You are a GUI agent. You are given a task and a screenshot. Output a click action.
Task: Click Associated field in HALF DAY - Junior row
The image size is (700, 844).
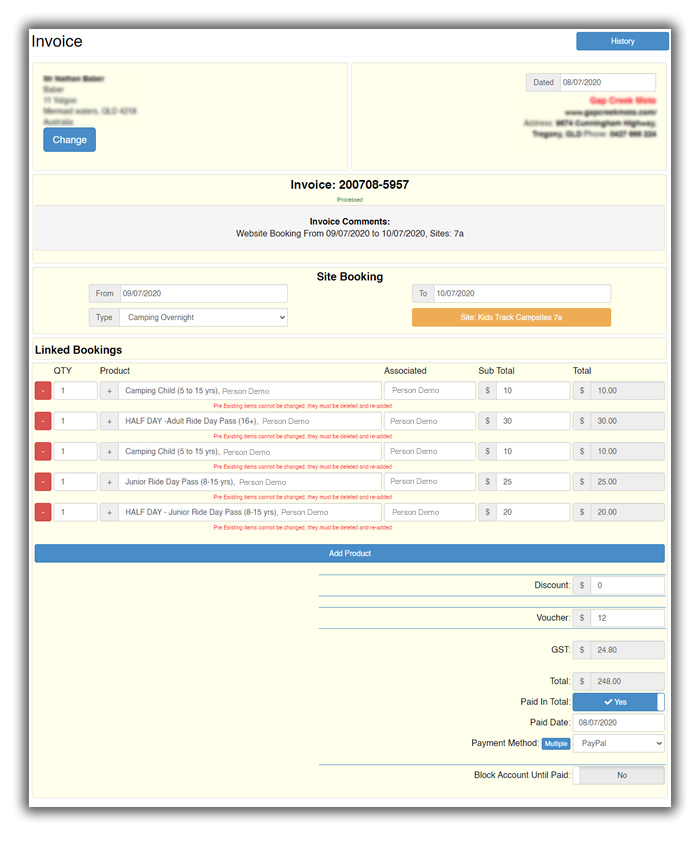click(430, 512)
